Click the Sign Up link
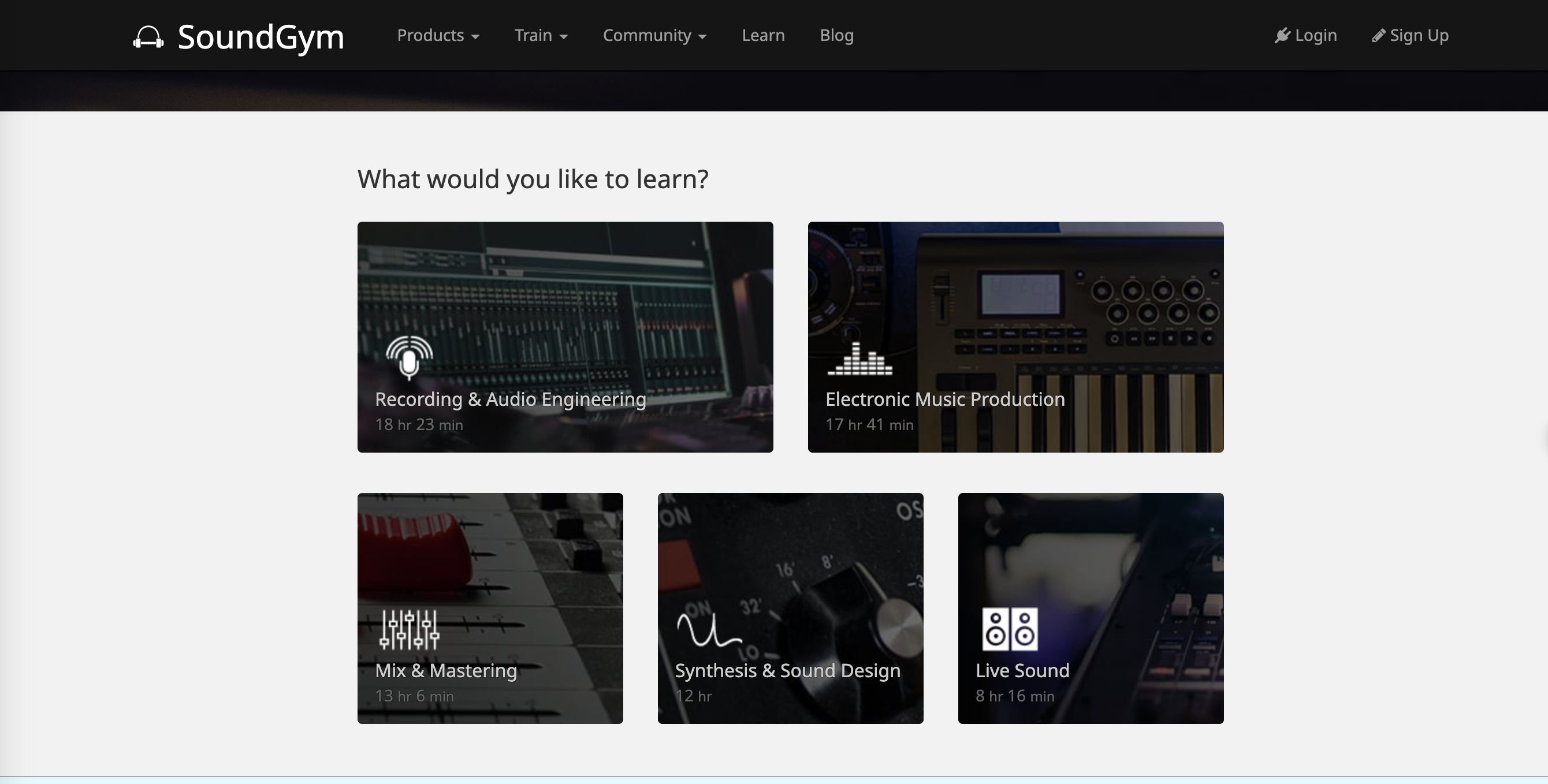 1419,35
